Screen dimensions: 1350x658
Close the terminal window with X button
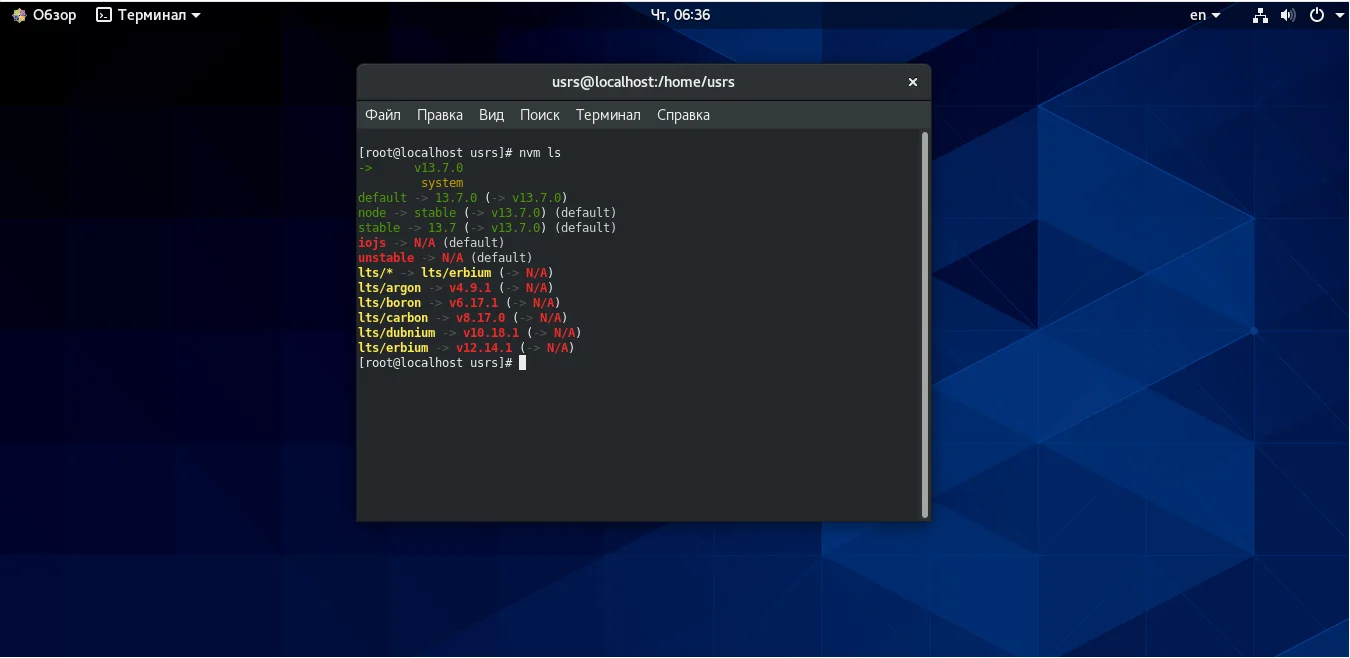pyautogui.click(x=913, y=82)
